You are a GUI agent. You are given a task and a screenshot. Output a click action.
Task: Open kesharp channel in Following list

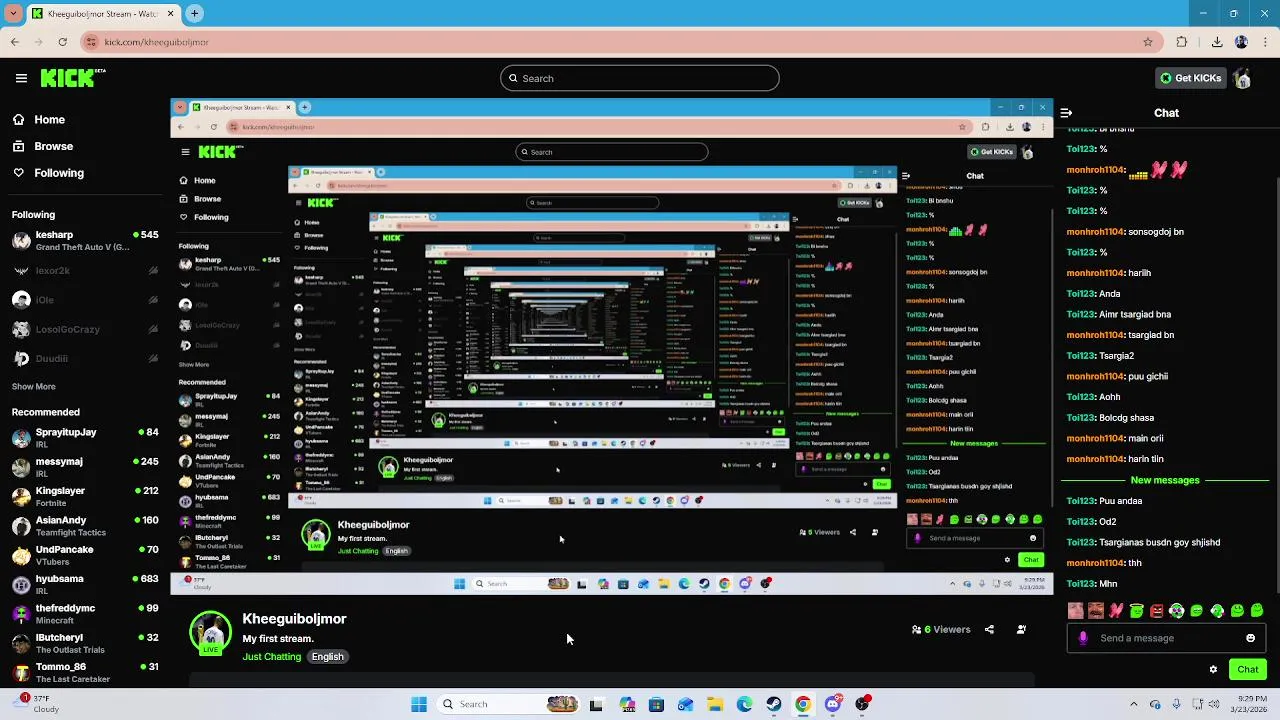point(84,241)
